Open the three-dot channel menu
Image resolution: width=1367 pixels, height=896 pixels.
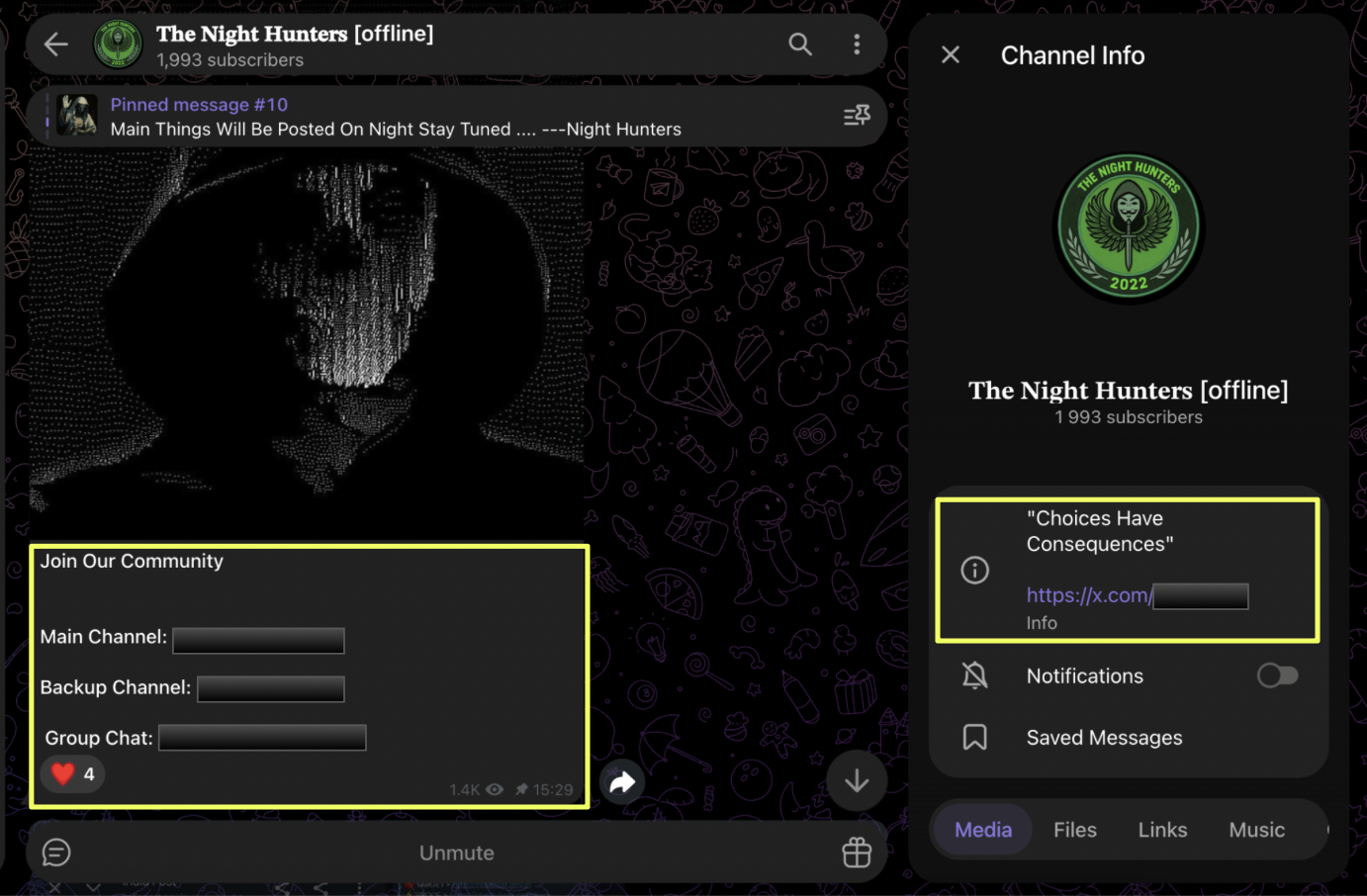pos(857,45)
